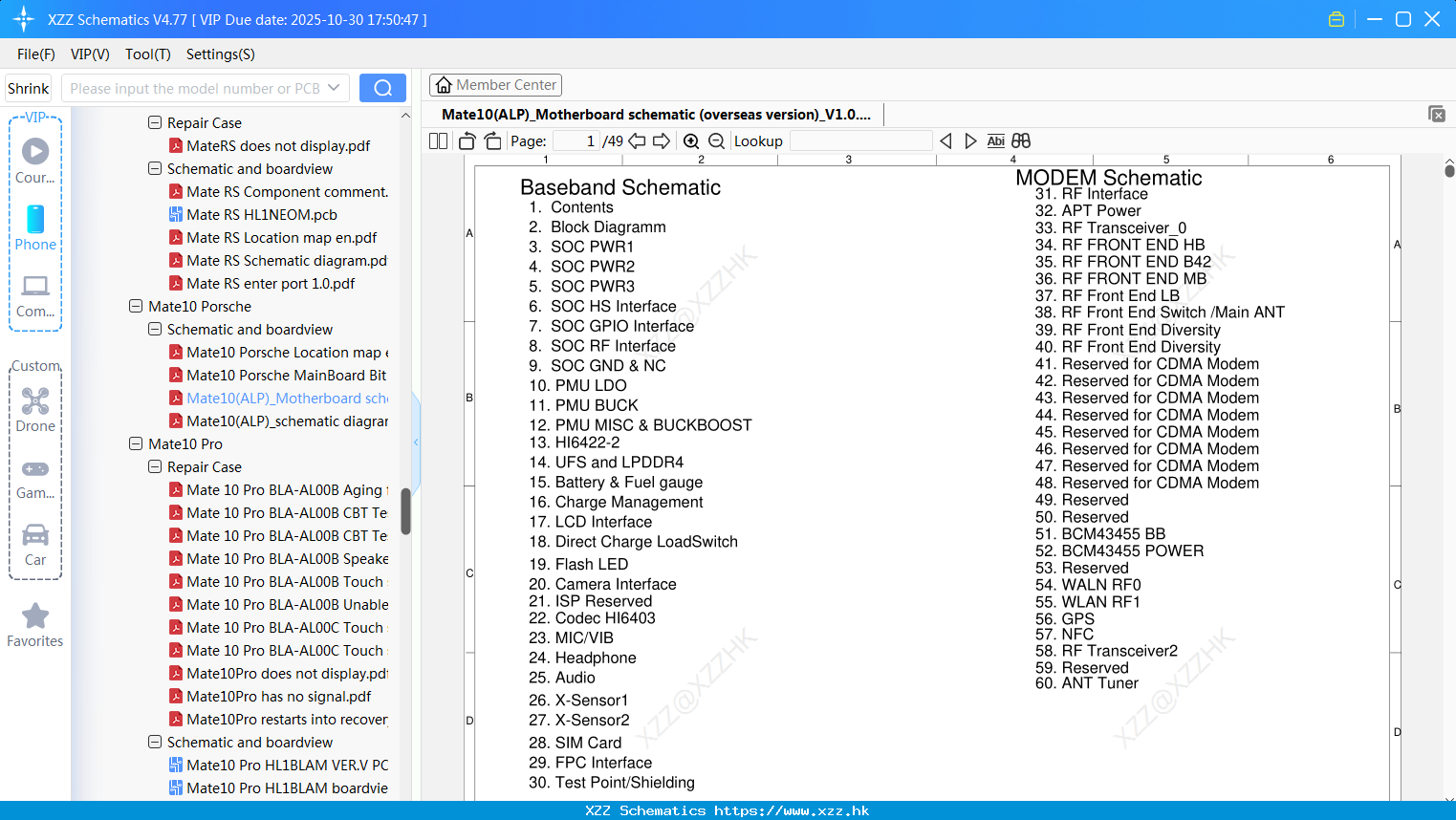
Task: Open Mate 10 Pro BLA-AL00B Speaker file
Action: (x=279, y=558)
